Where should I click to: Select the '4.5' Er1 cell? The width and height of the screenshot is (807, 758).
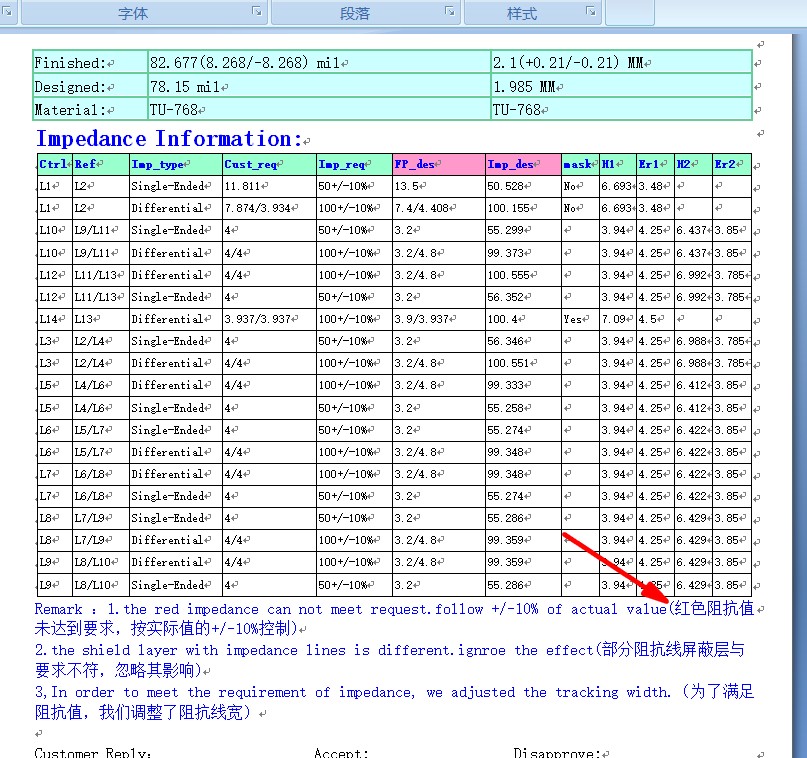click(655, 319)
